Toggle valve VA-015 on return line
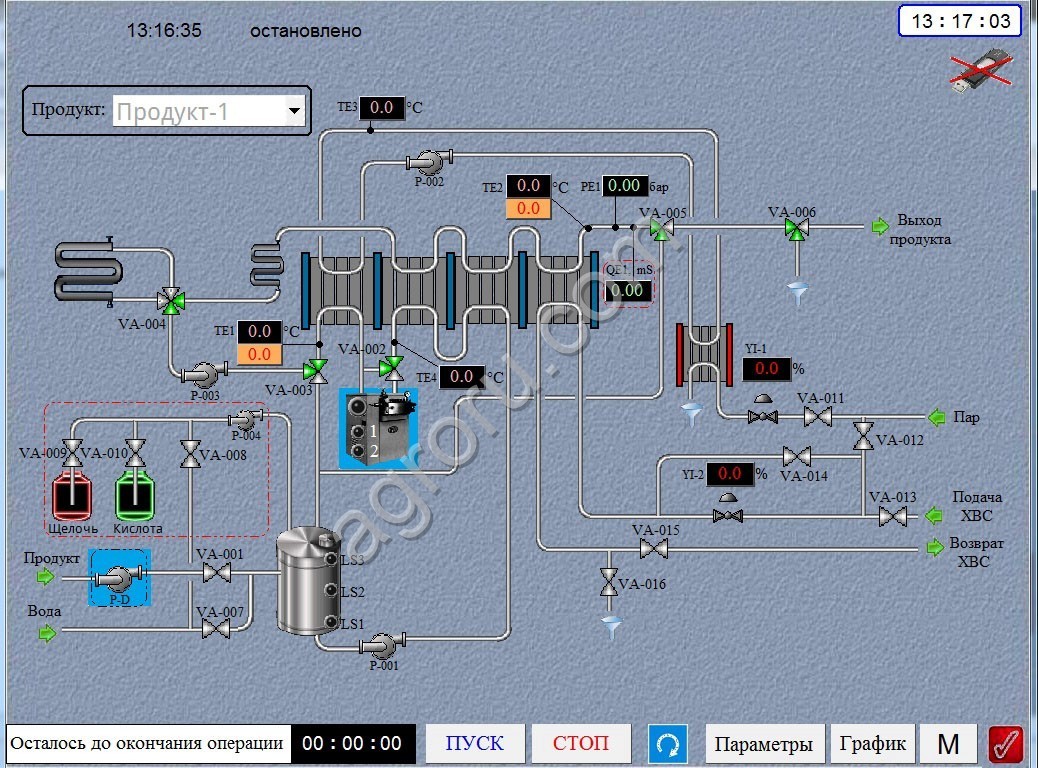 point(654,548)
